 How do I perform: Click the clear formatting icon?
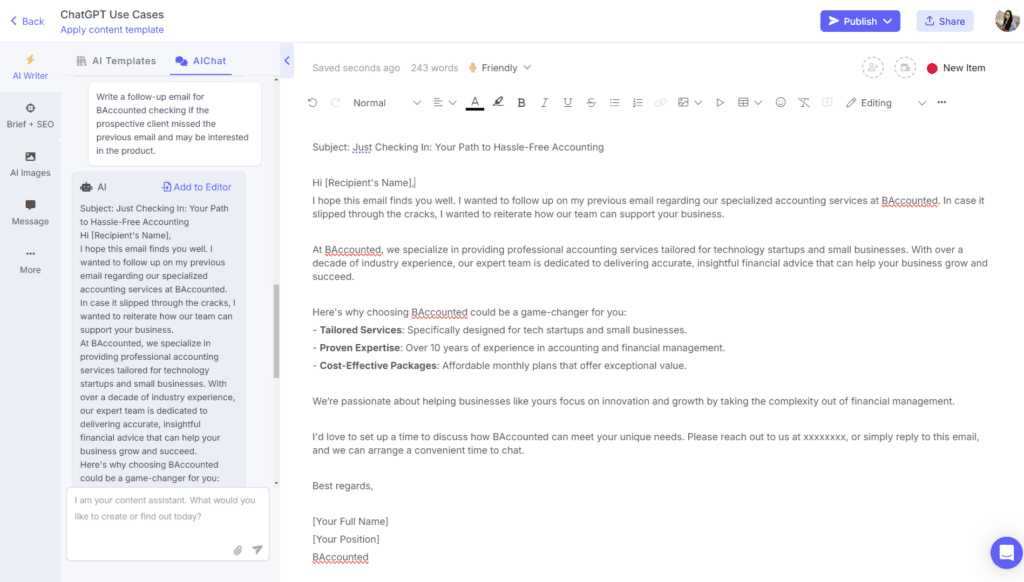(x=804, y=103)
